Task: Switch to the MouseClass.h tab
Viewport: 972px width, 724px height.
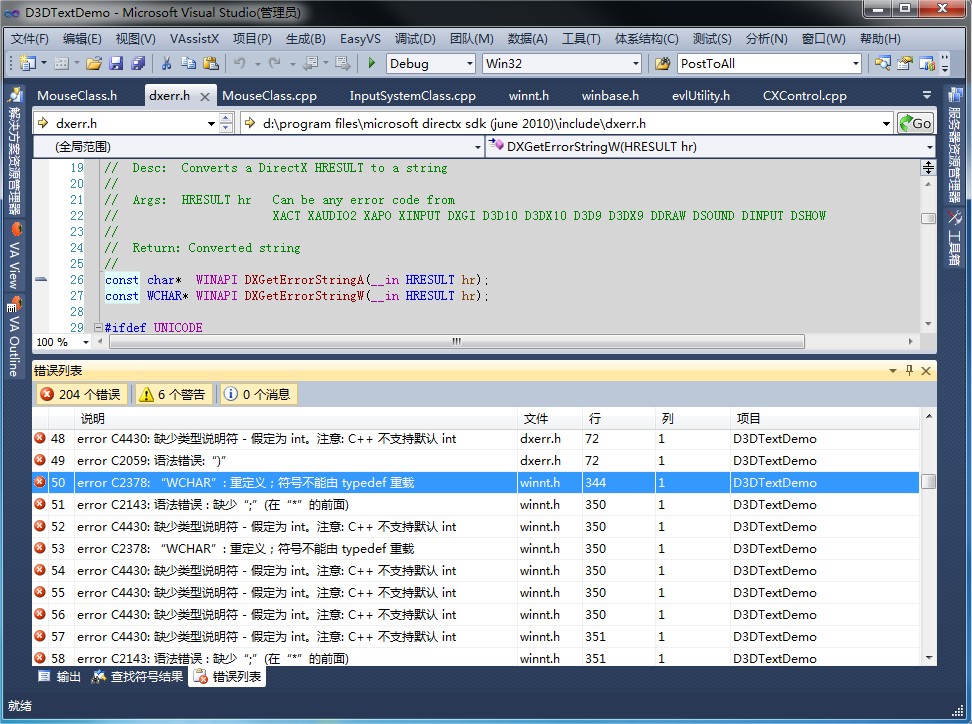Action: [x=77, y=95]
